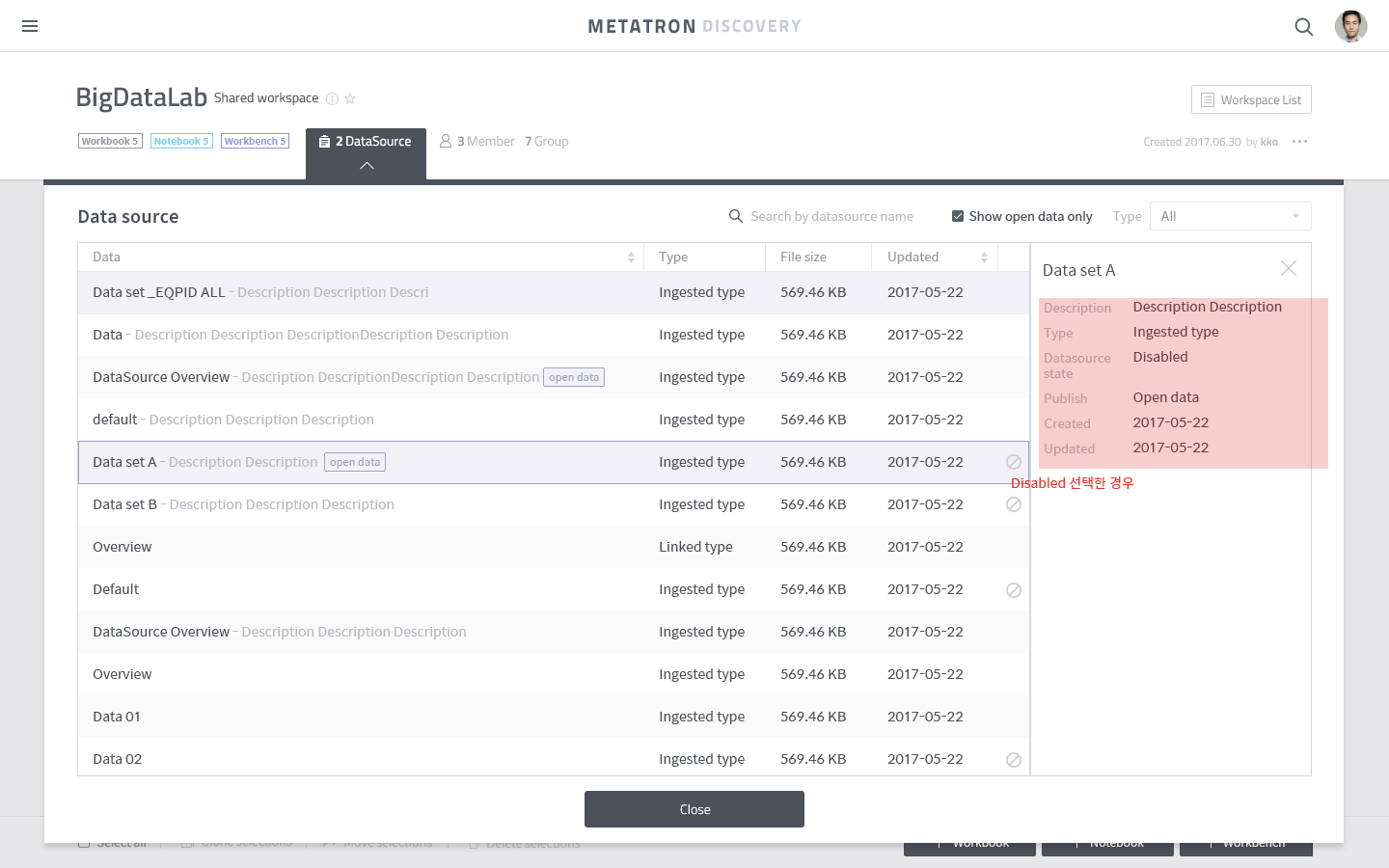The image size is (1389, 868).
Task: Select the Workbook 5 tag
Action: [110, 141]
